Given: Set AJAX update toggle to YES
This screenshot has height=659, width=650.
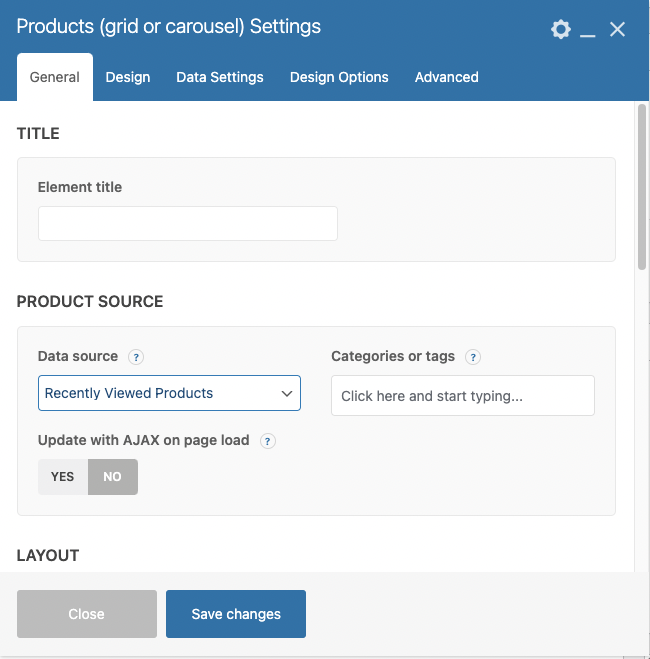Looking at the screenshot, I should coord(63,477).
